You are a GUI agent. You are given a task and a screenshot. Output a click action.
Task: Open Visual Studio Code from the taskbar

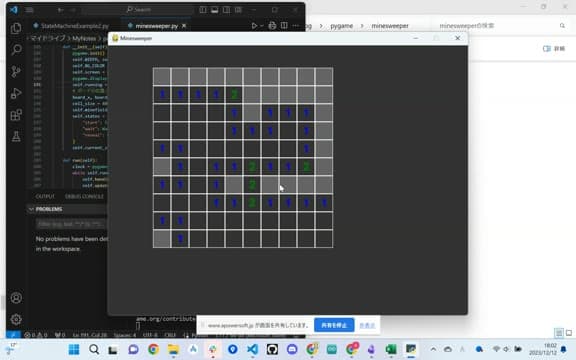pyautogui.click(x=252, y=349)
